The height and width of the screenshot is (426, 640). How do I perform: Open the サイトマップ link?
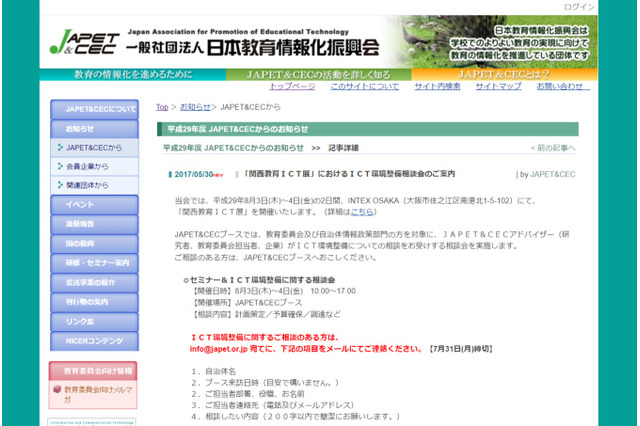coord(498,86)
